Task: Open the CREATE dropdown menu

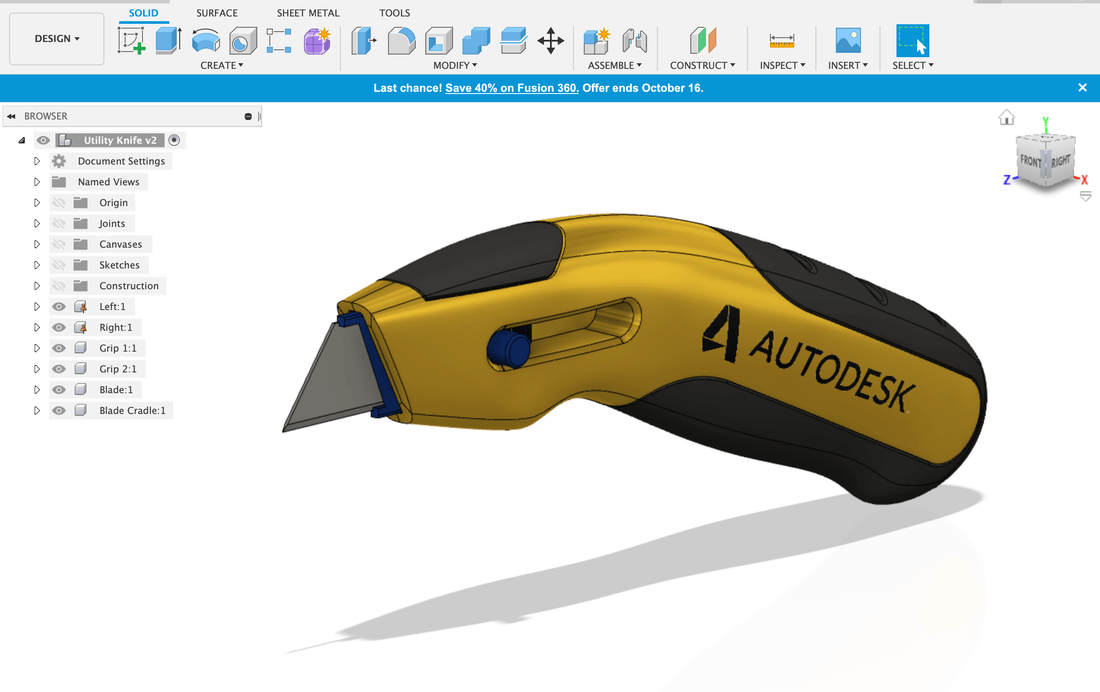Action: click(222, 65)
